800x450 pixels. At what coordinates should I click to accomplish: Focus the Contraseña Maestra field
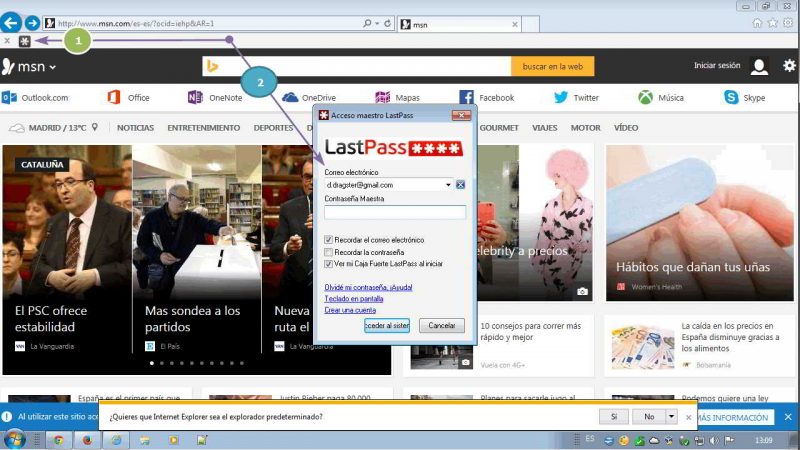[x=395, y=212]
